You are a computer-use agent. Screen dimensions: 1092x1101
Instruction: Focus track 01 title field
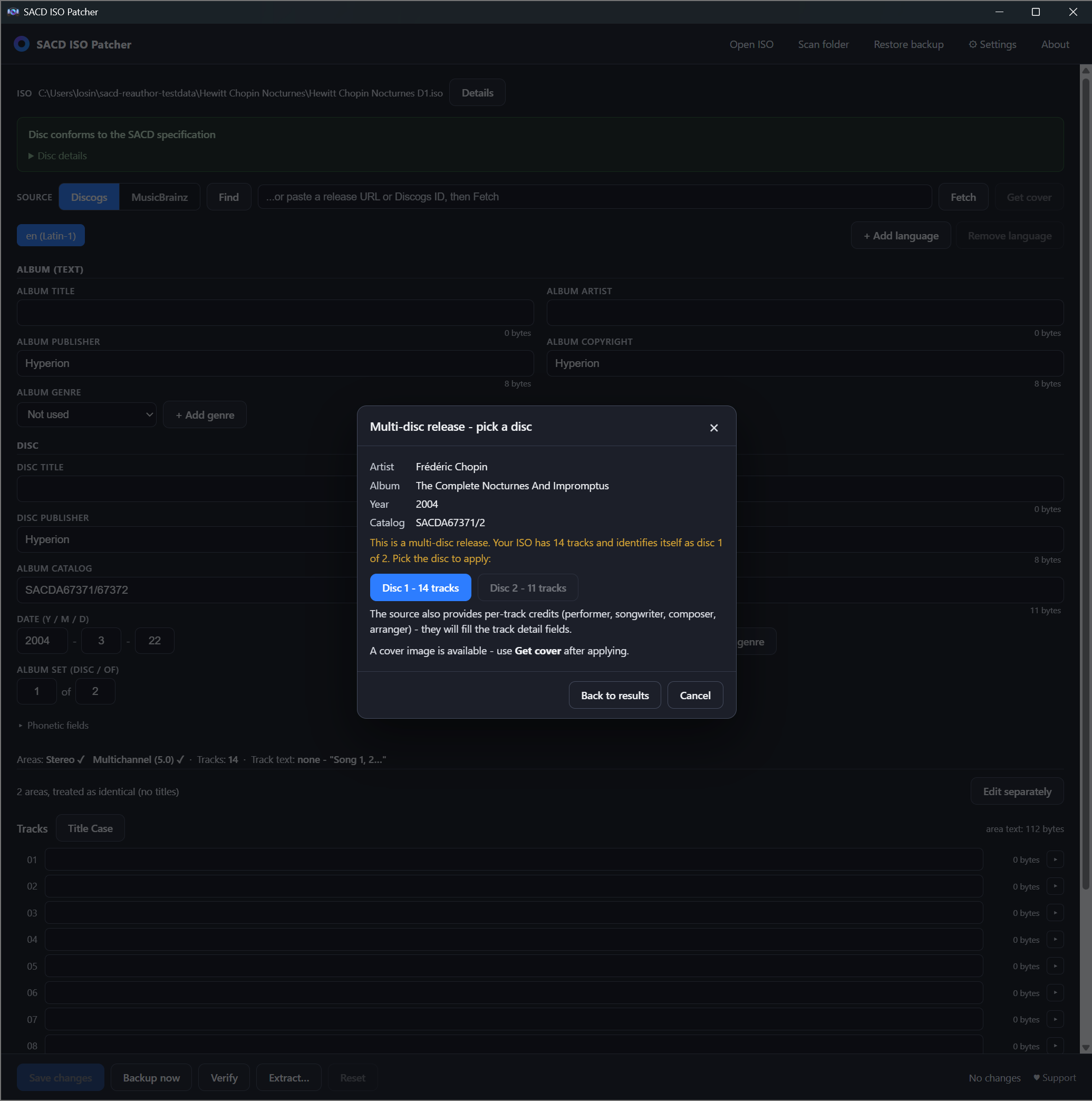click(x=514, y=859)
